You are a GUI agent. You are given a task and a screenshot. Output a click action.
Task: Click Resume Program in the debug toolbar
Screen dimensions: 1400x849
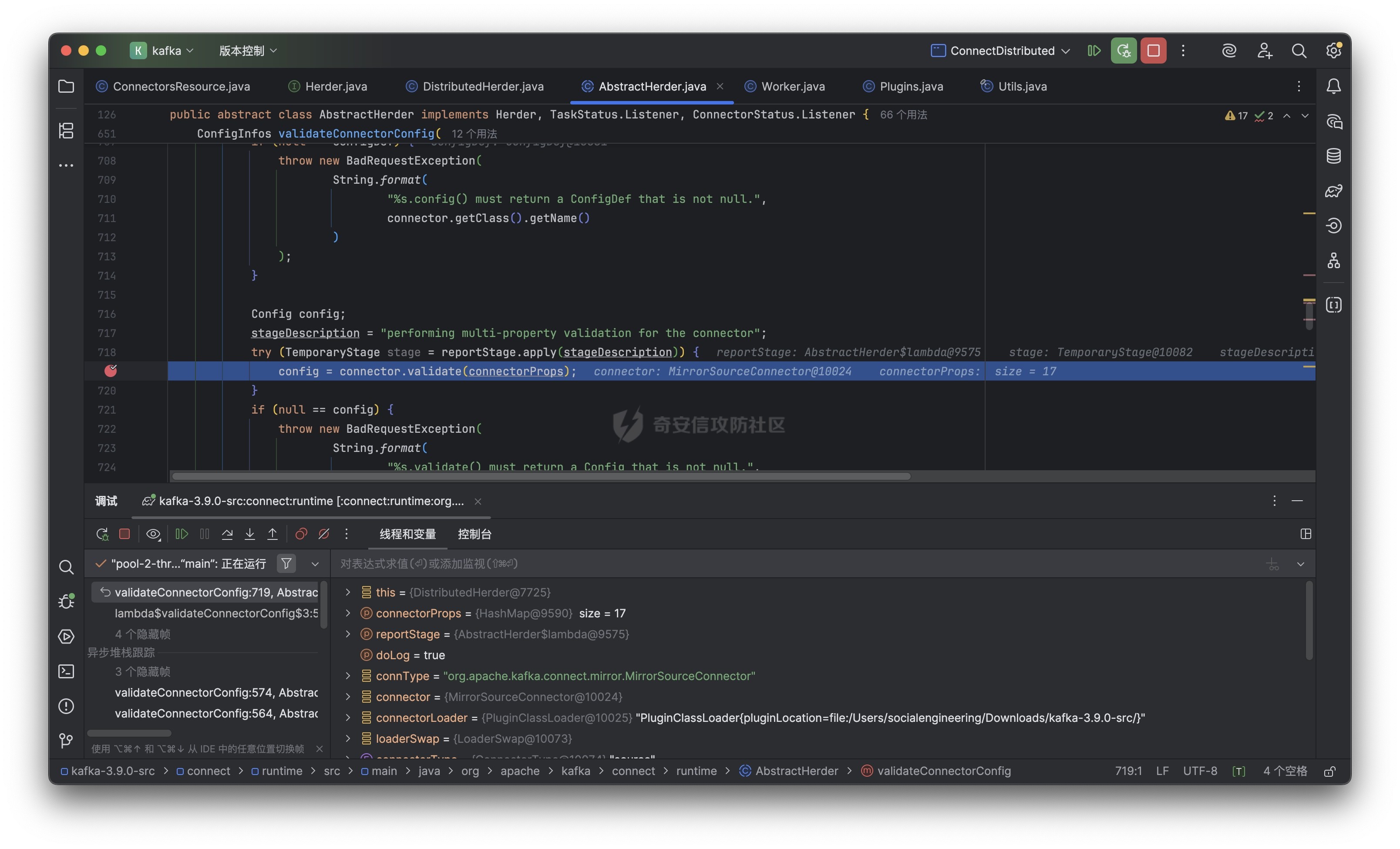[x=181, y=534]
